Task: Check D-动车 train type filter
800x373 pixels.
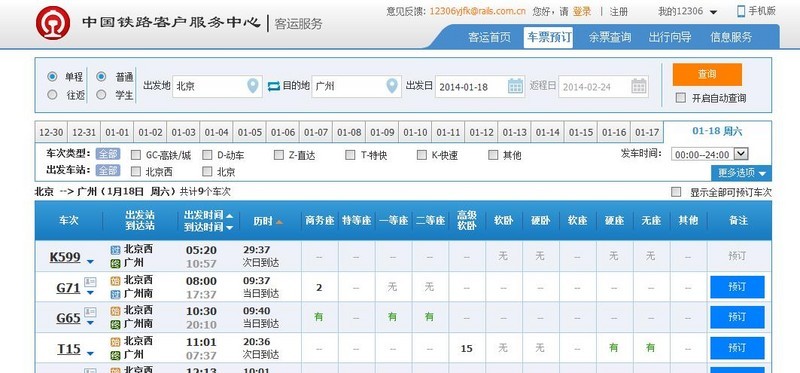Action: [207, 155]
